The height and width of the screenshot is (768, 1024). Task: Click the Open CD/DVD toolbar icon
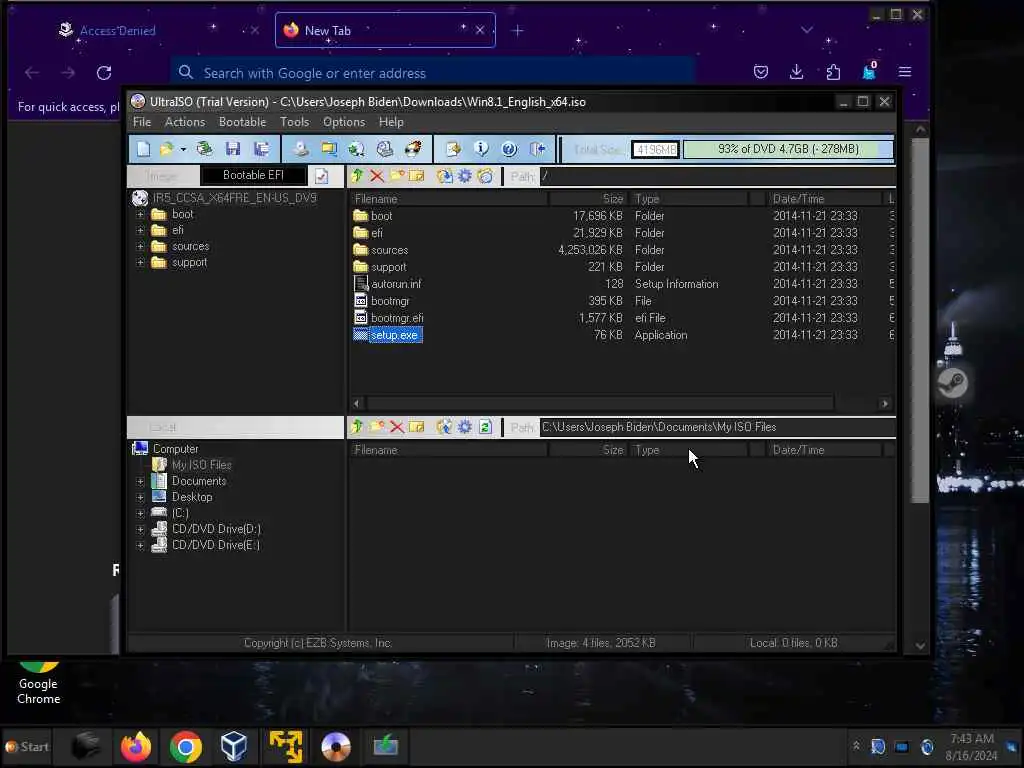point(204,149)
